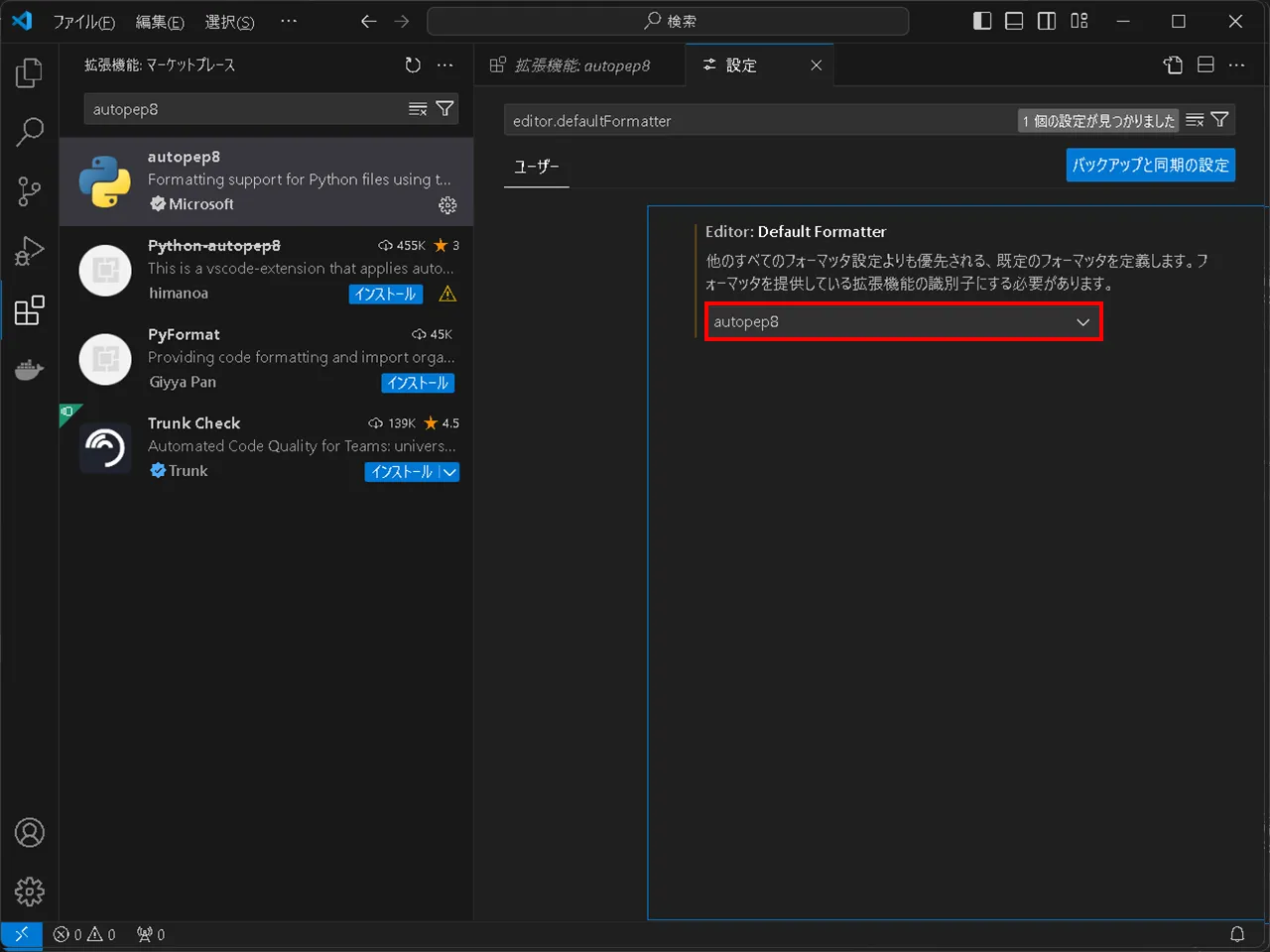Click warning icon on Python-autopep8 extension
Image resolution: width=1270 pixels, height=952 pixels.
(x=447, y=294)
